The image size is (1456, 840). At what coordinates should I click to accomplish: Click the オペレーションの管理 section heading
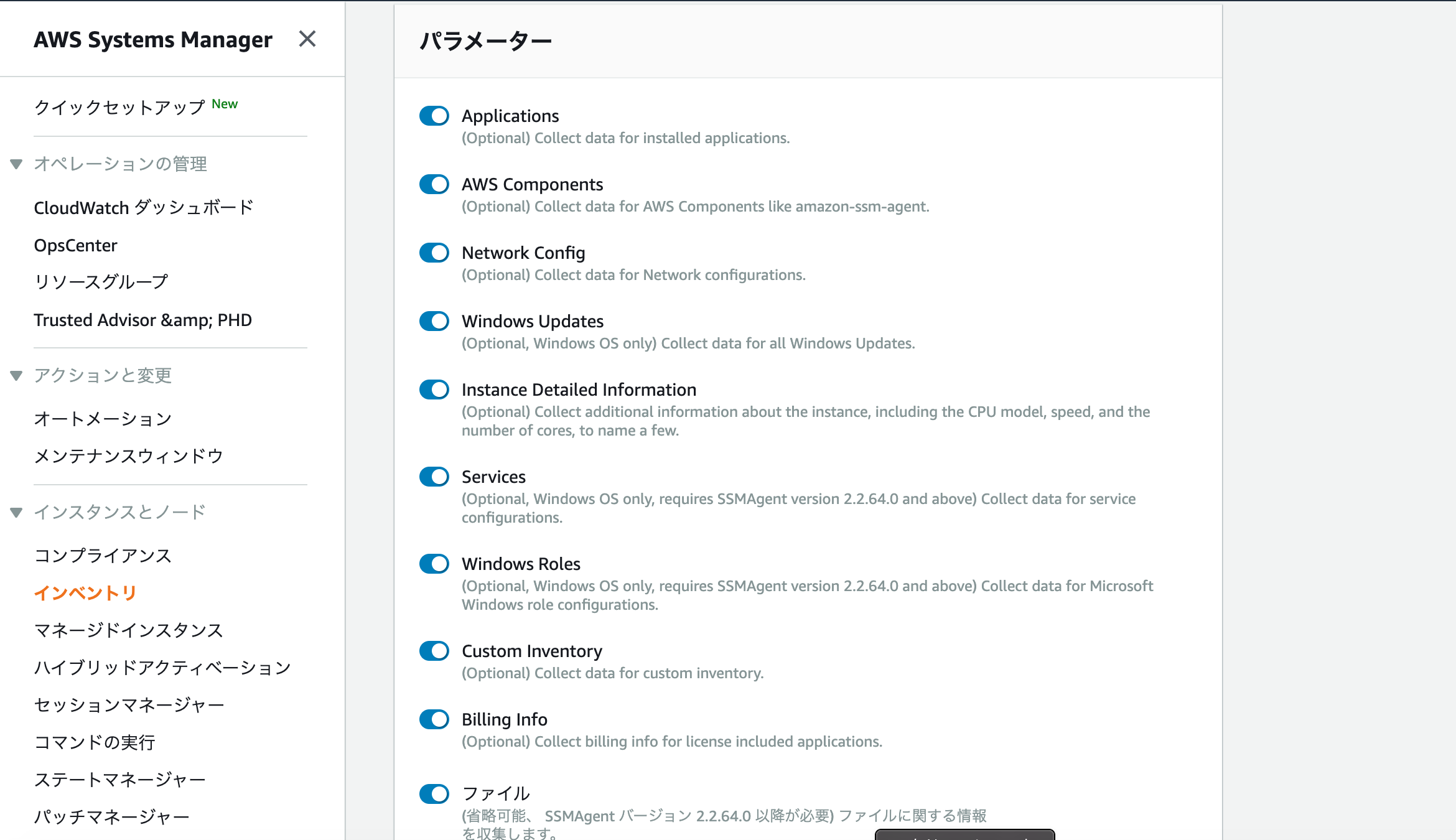click(x=121, y=164)
